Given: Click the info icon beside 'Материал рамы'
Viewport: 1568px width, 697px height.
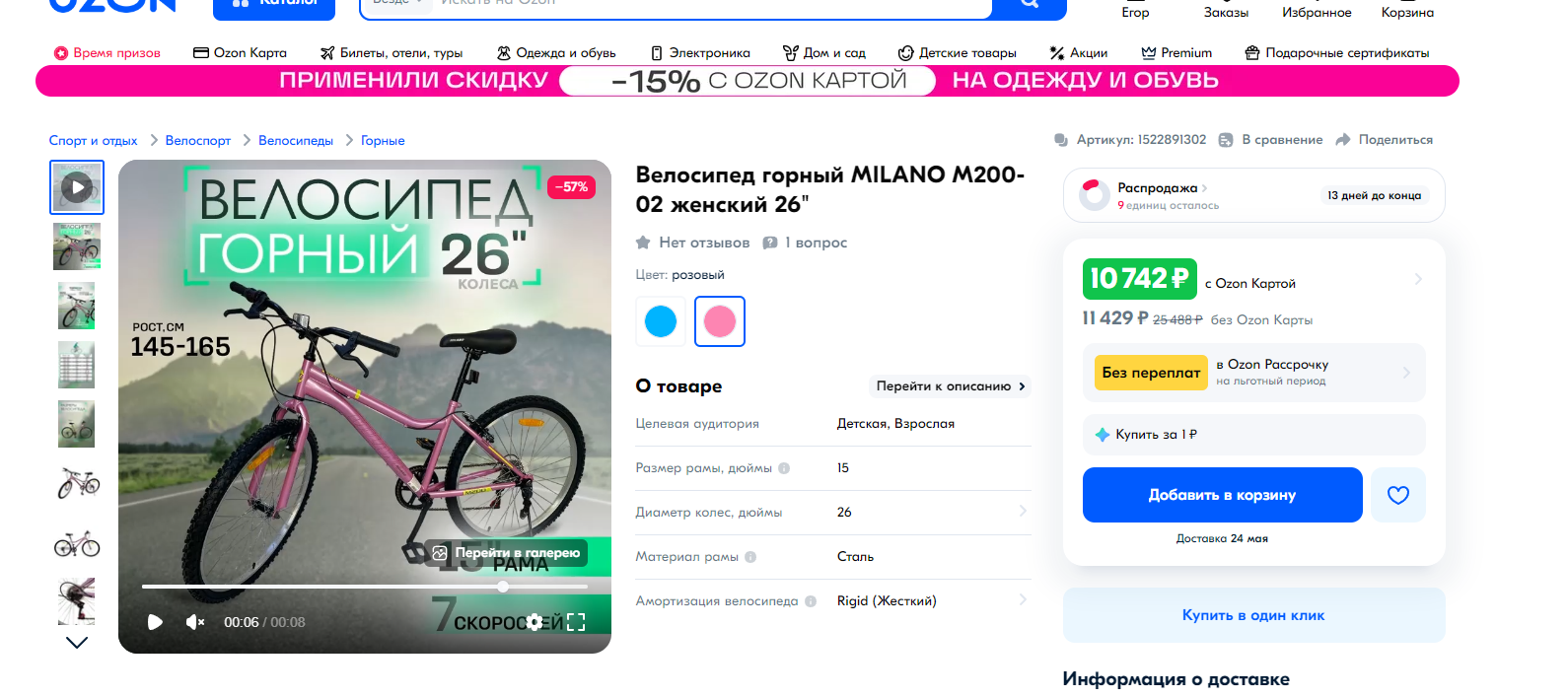Looking at the screenshot, I should click(x=750, y=557).
